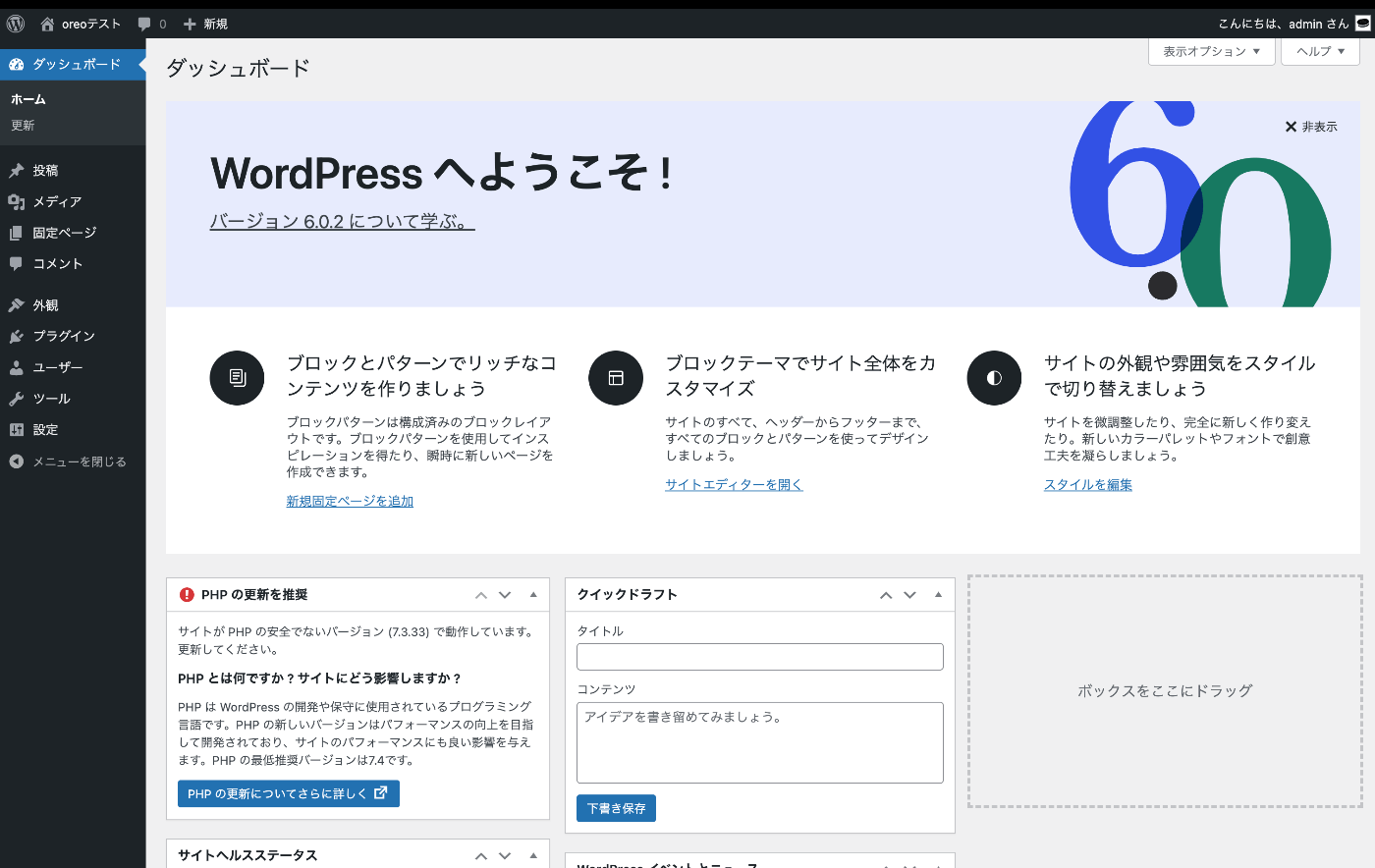Viewport: 1375px width, 868px height.
Task: Click スタイルを編集 link
Action: (x=1088, y=484)
